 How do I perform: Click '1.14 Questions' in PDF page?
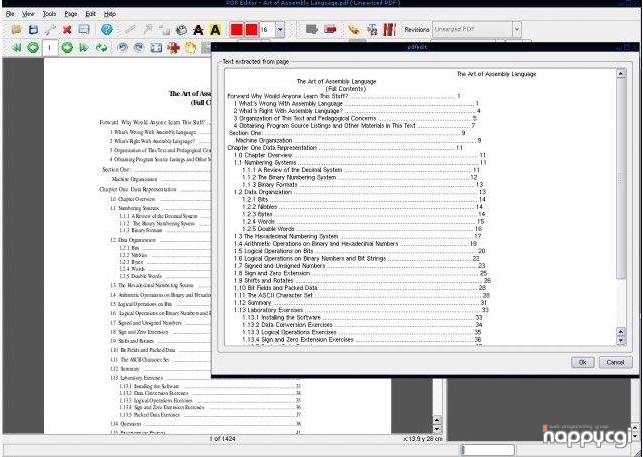[125, 424]
